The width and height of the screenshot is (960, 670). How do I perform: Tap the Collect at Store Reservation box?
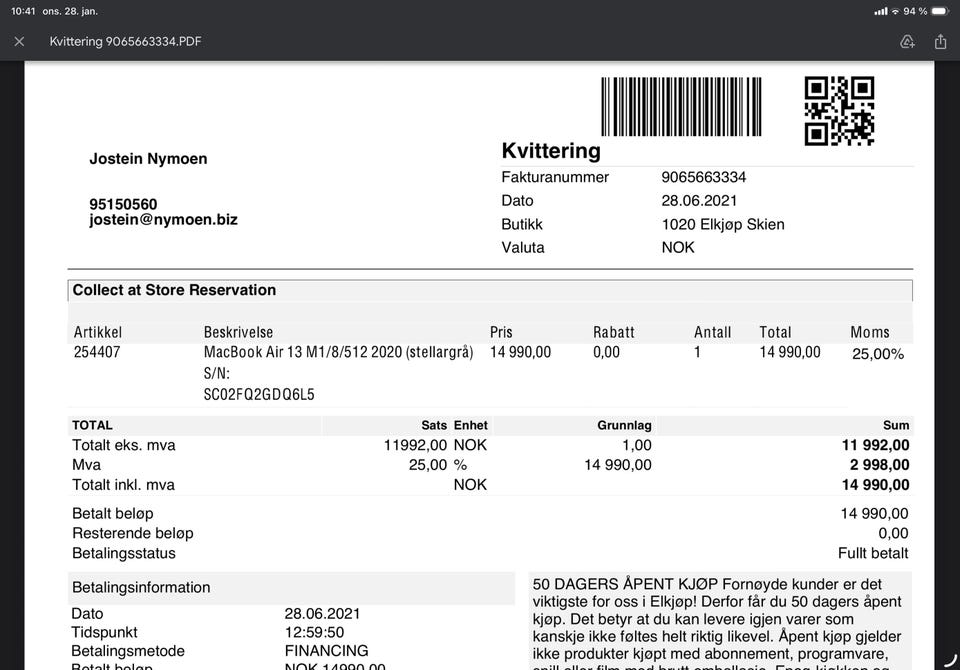pyautogui.click(x=490, y=290)
